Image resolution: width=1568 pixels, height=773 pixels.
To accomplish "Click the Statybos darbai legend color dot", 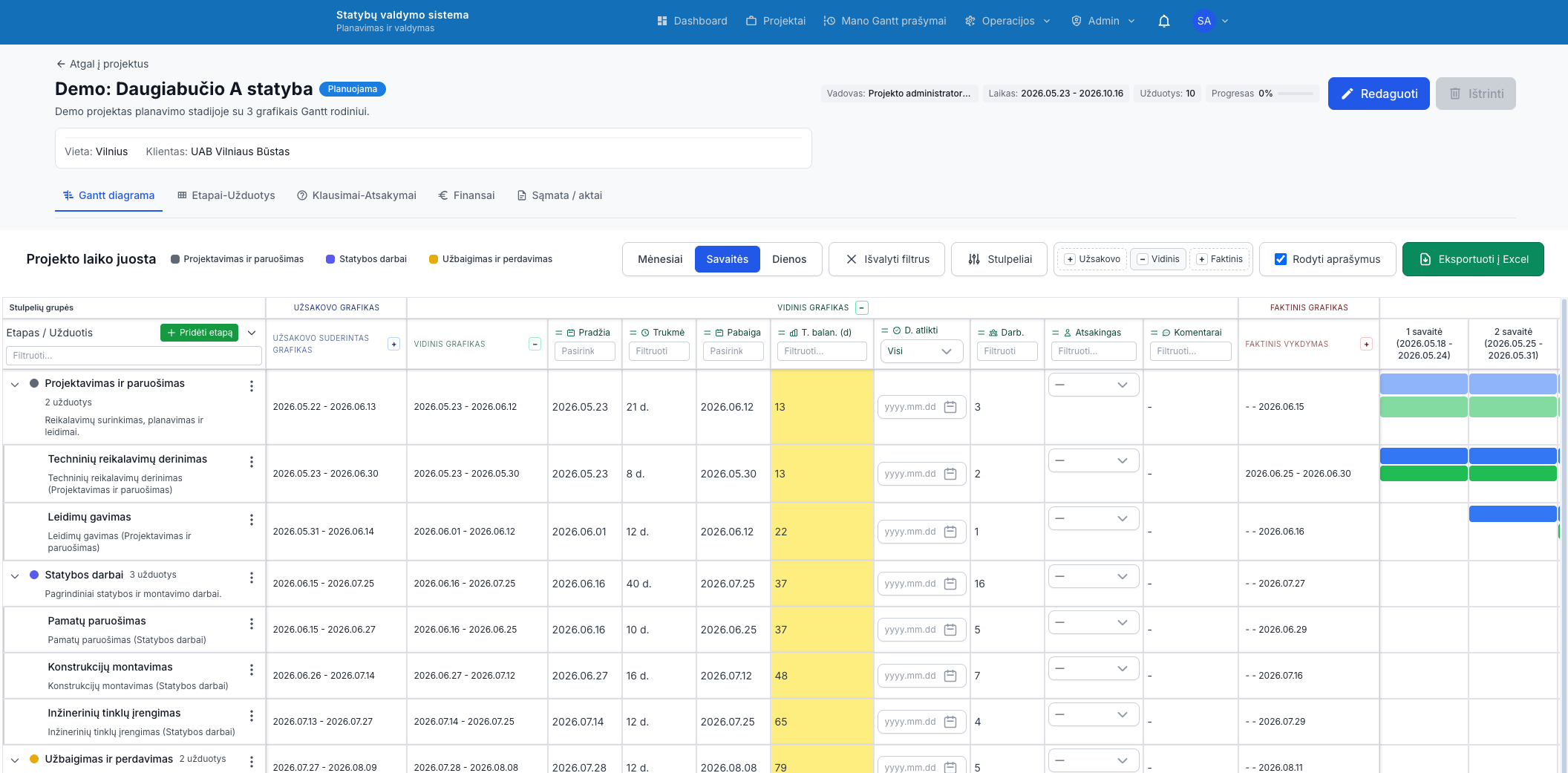I will tap(330, 259).
